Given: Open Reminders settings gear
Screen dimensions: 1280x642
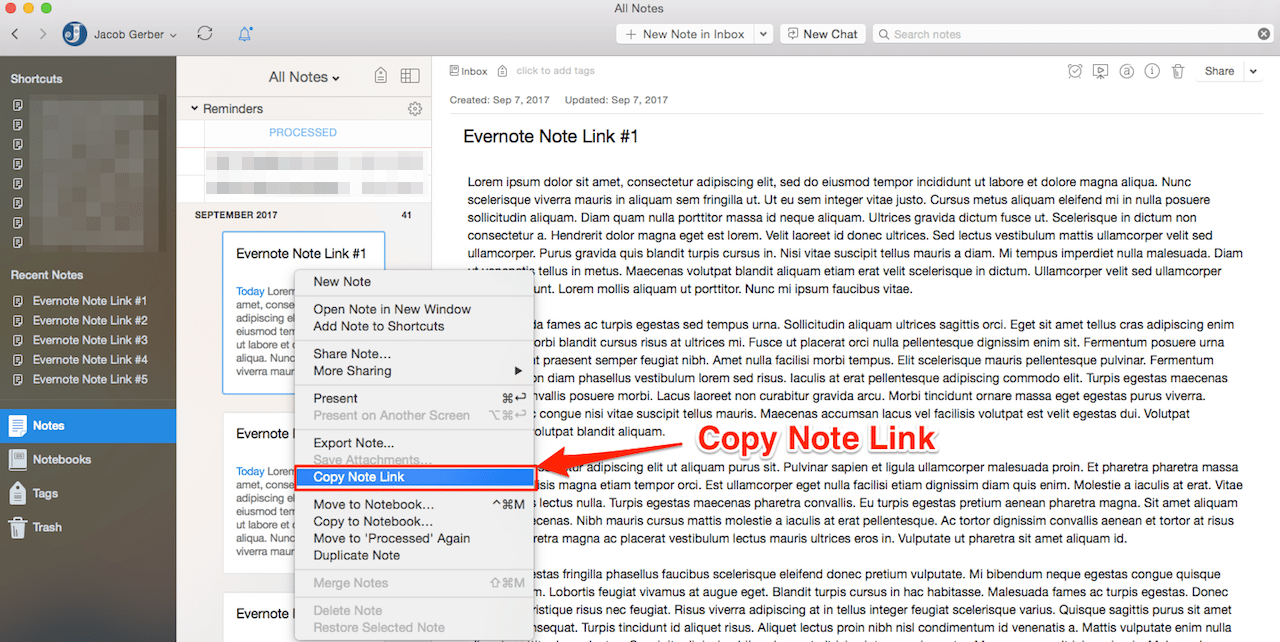Looking at the screenshot, I should click(x=415, y=109).
